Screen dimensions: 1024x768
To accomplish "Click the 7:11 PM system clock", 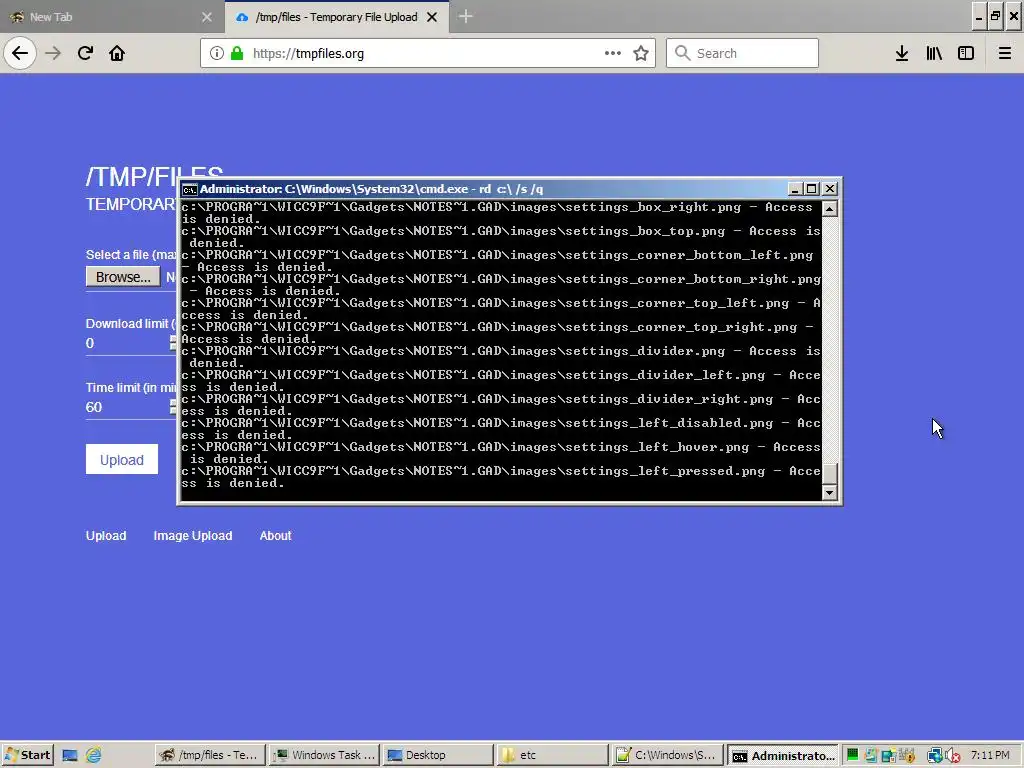I will point(990,755).
